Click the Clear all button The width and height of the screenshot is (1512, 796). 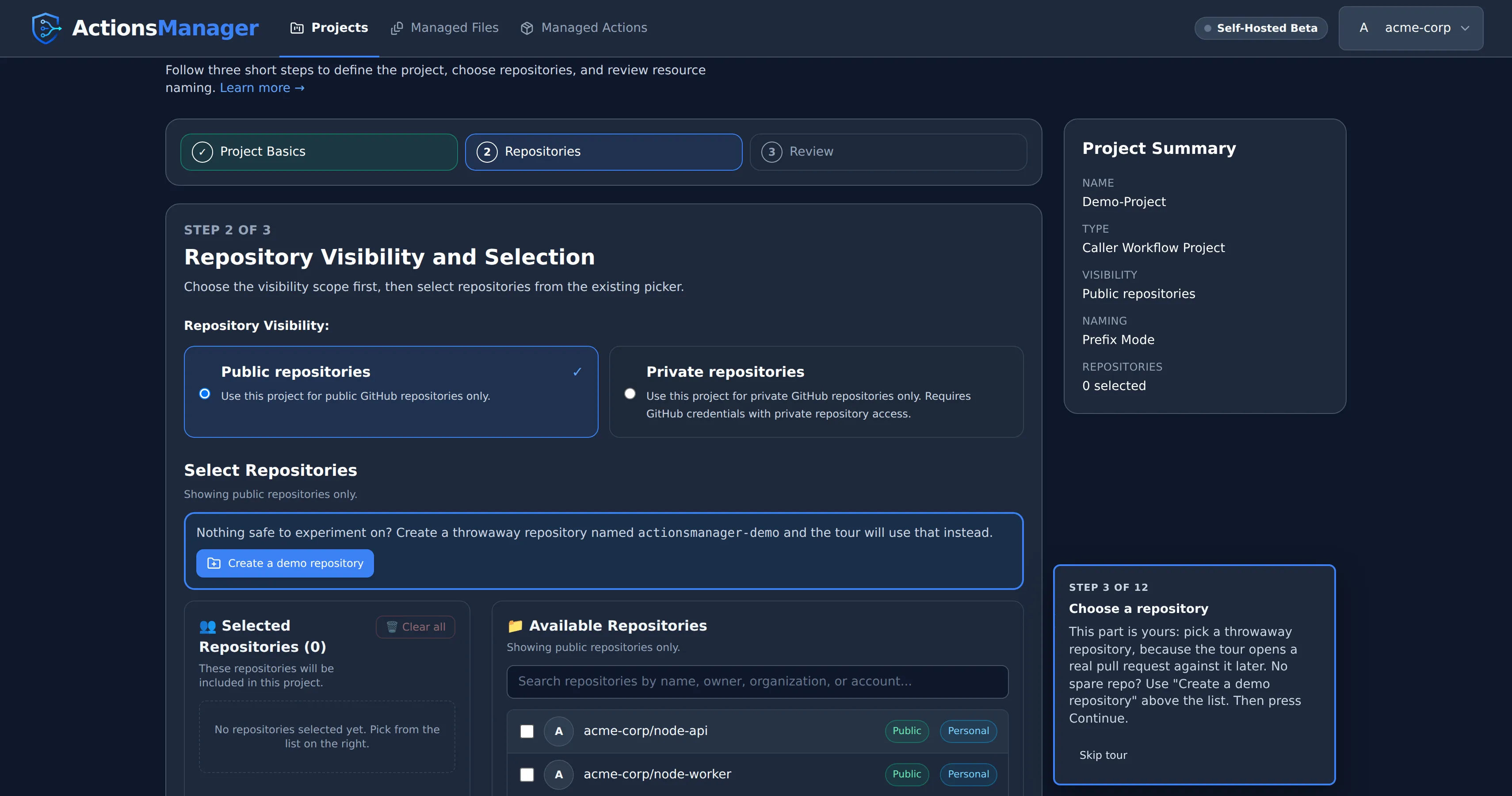tap(416, 627)
